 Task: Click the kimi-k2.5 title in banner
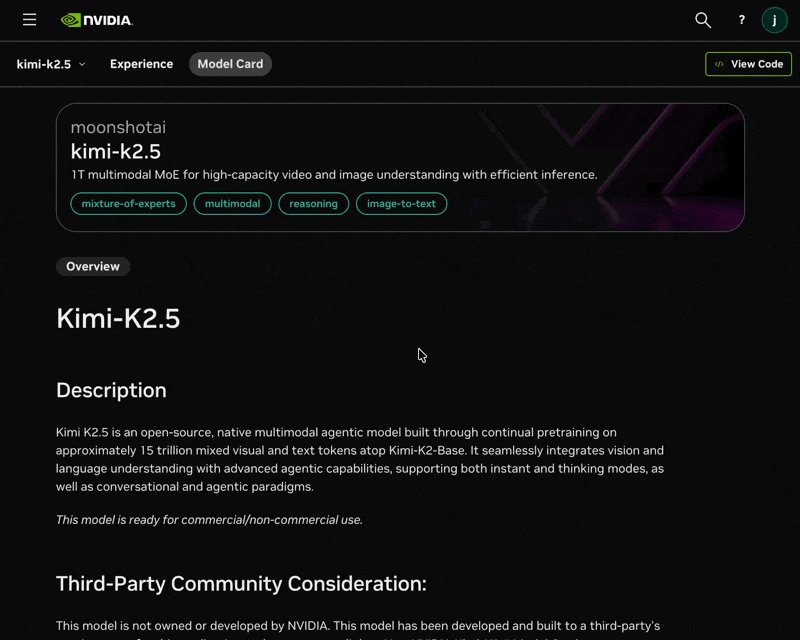pos(116,152)
